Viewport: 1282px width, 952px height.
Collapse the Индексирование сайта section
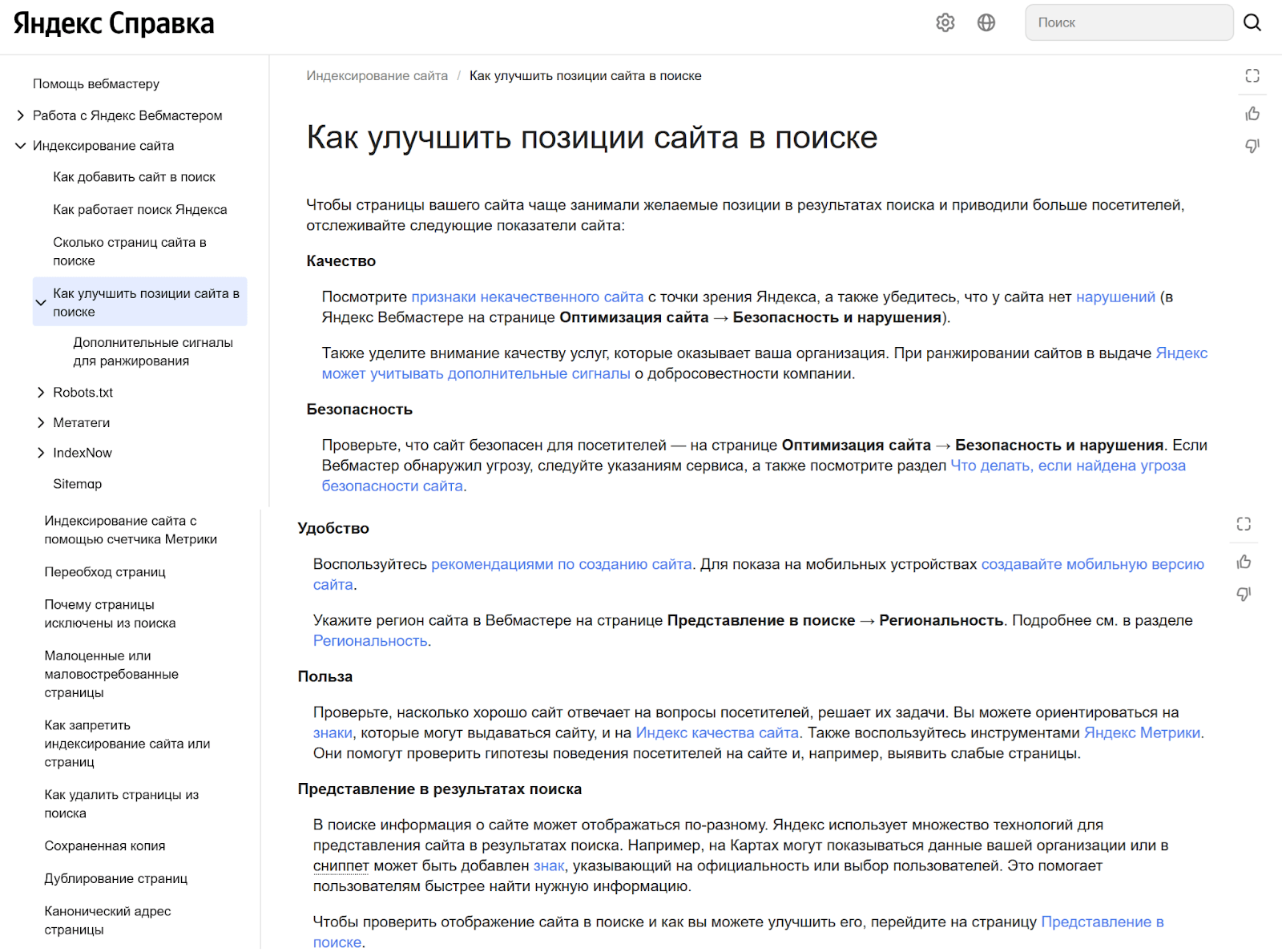[21, 146]
